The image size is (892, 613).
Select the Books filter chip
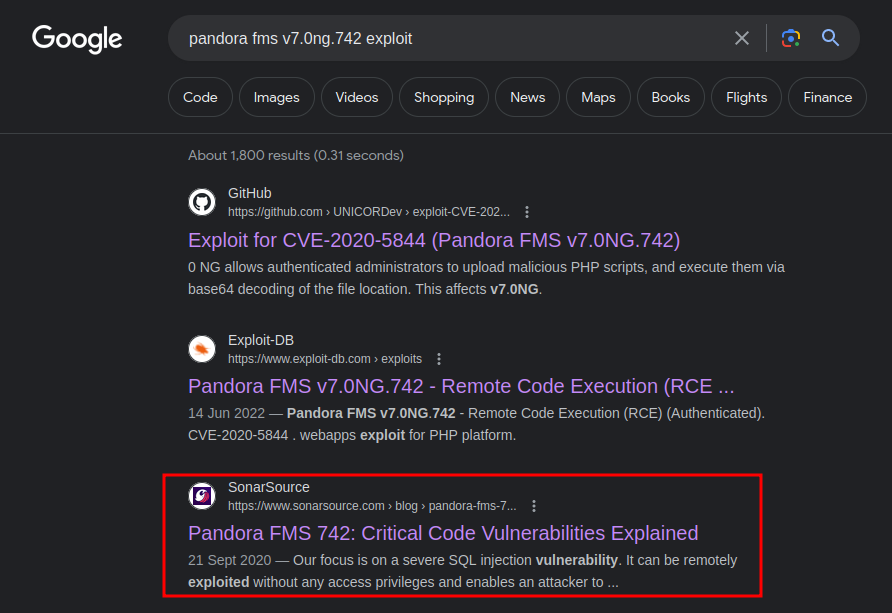pos(671,97)
